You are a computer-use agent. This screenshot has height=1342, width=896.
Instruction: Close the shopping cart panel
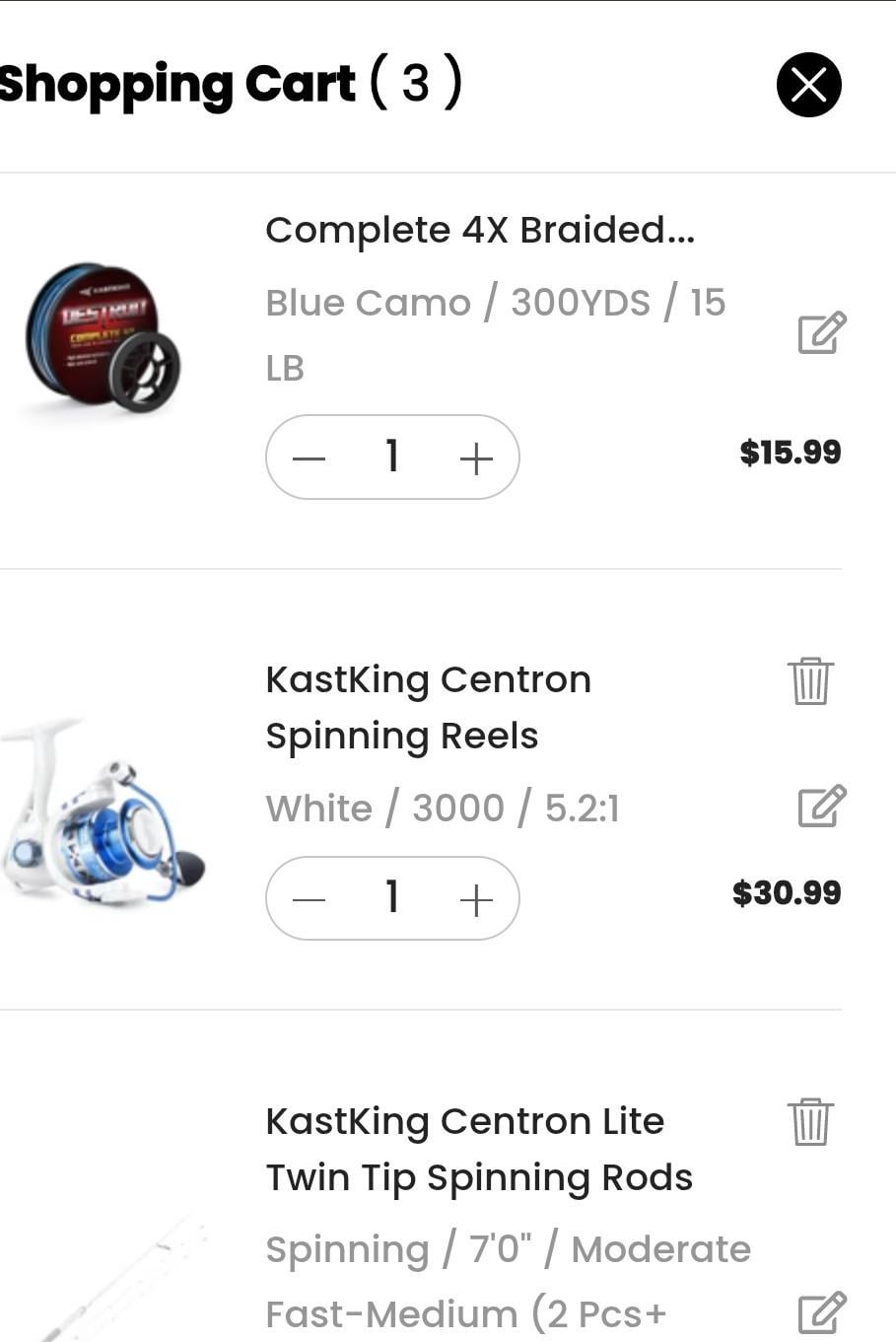pyautogui.click(x=808, y=85)
